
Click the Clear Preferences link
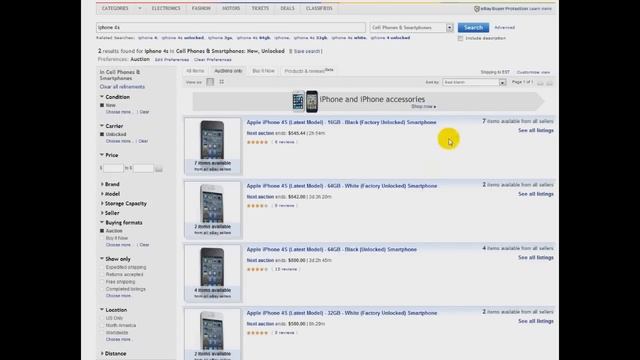coord(213,60)
